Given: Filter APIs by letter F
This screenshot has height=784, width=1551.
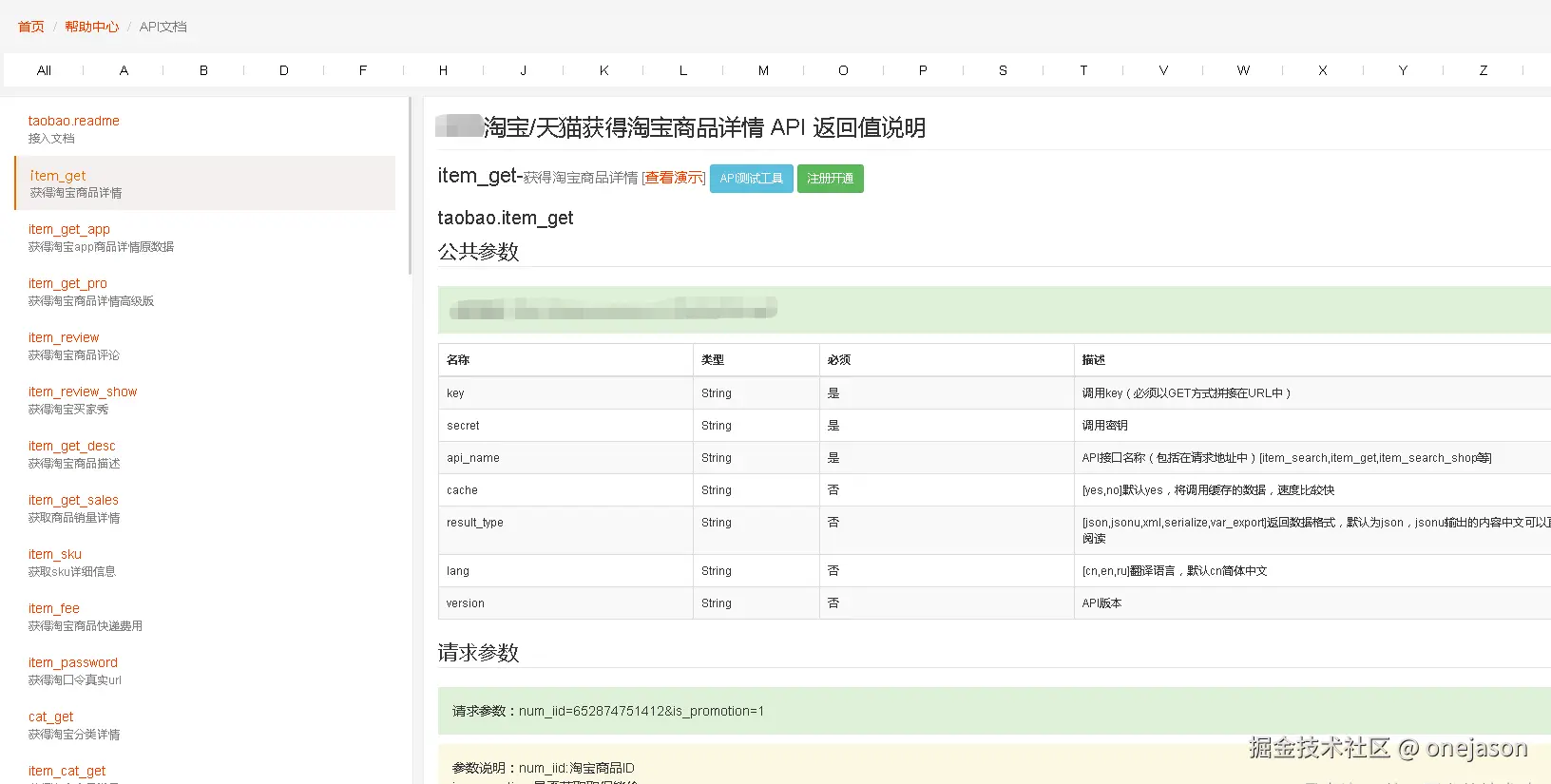Looking at the screenshot, I should tap(363, 70).
